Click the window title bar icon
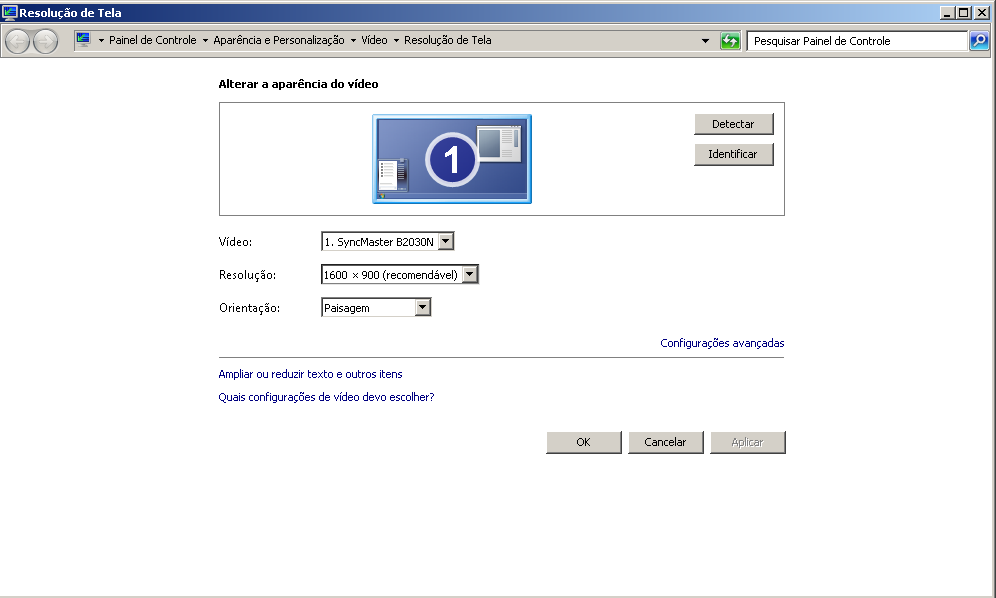This screenshot has width=996, height=598. click(10, 12)
